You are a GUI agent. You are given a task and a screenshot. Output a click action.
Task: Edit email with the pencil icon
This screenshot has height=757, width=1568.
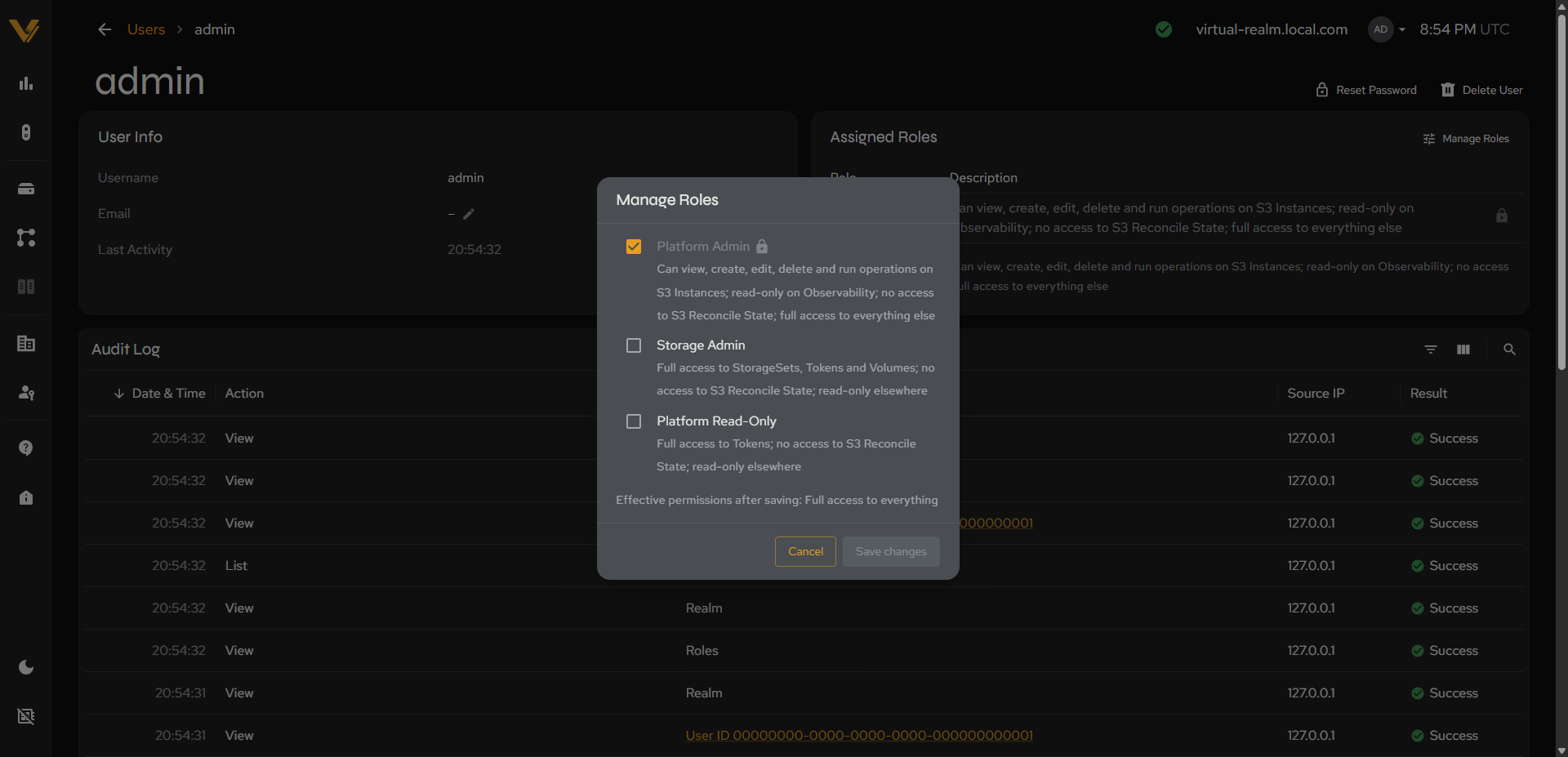point(469,214)
